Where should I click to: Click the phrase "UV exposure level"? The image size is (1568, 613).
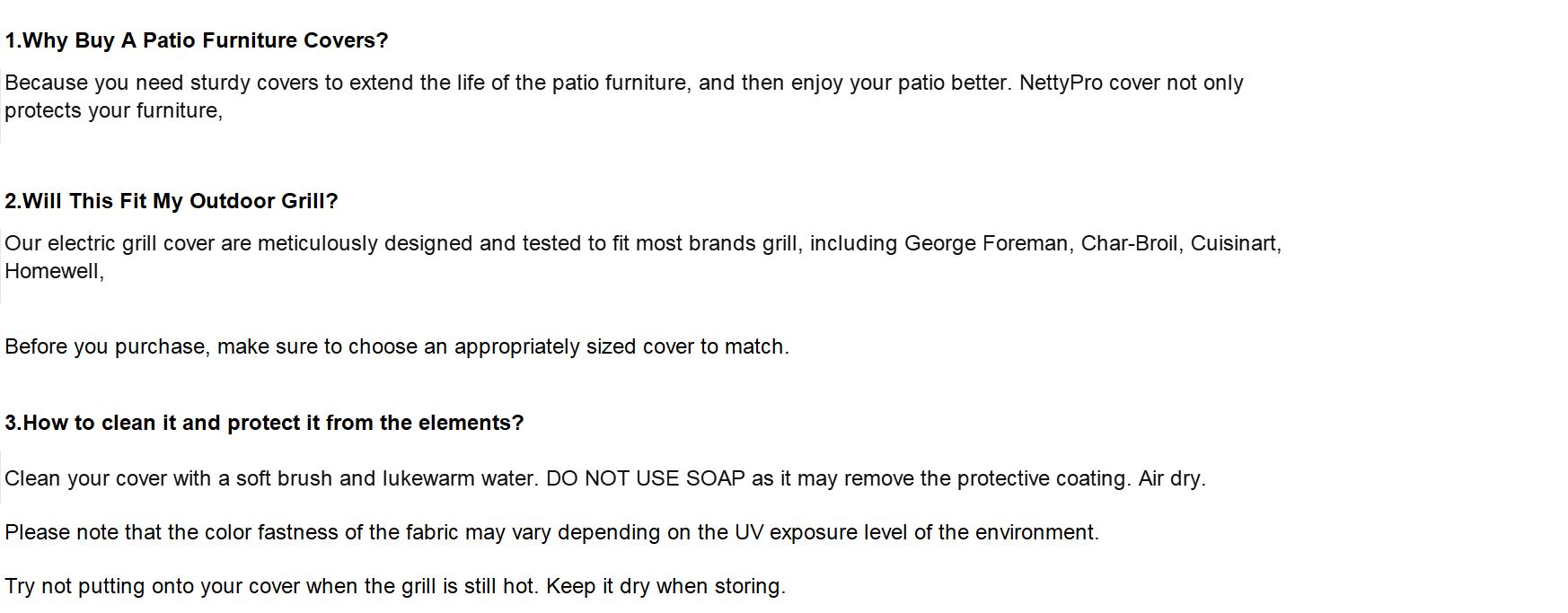coord(821,532)
